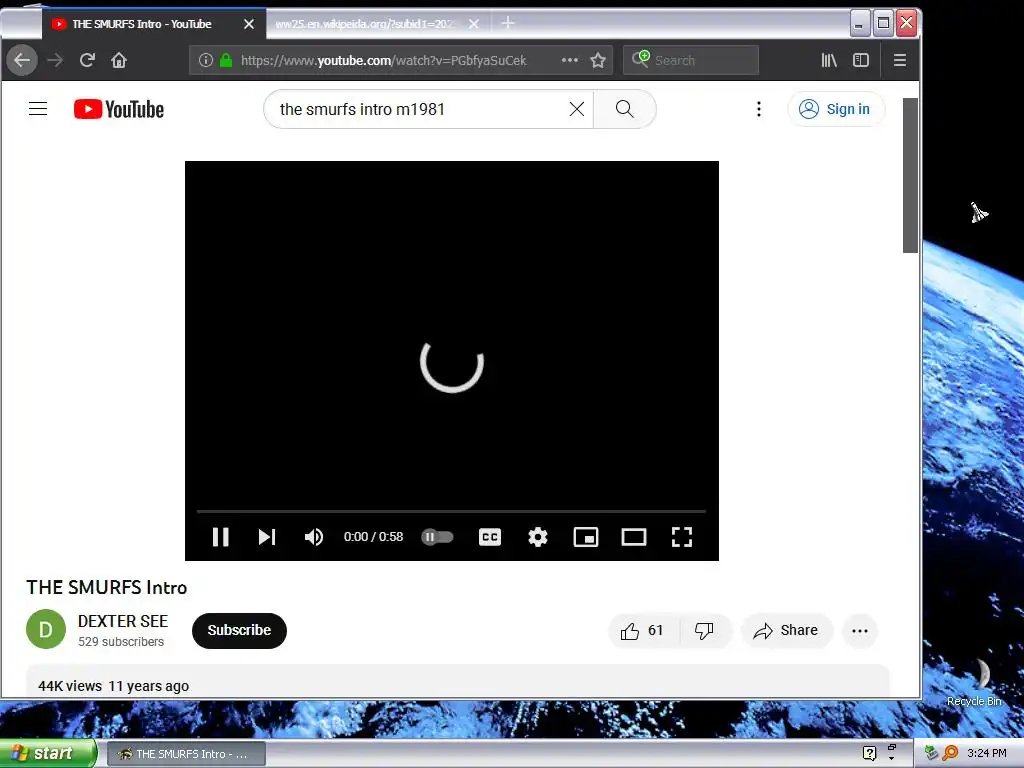View secure connection padlock details
This screenshot has height=768, width=1024.
[226, 60]
